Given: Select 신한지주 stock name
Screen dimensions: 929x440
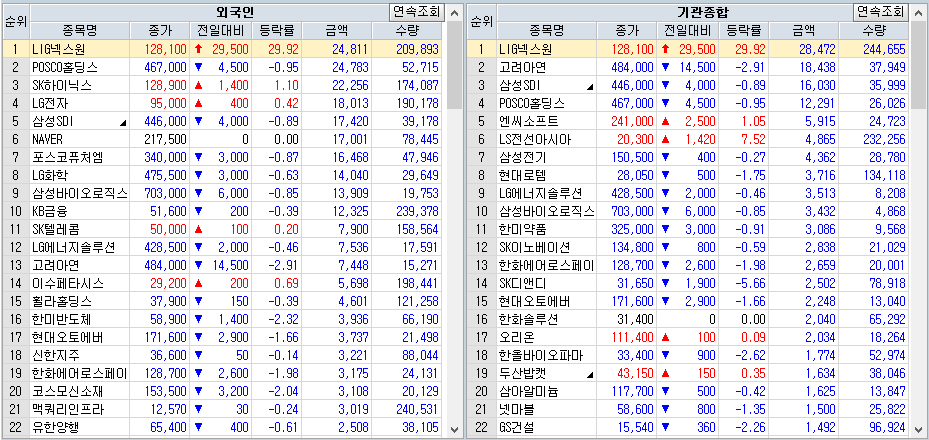Looking at the screenshot, I should point(56,356).
